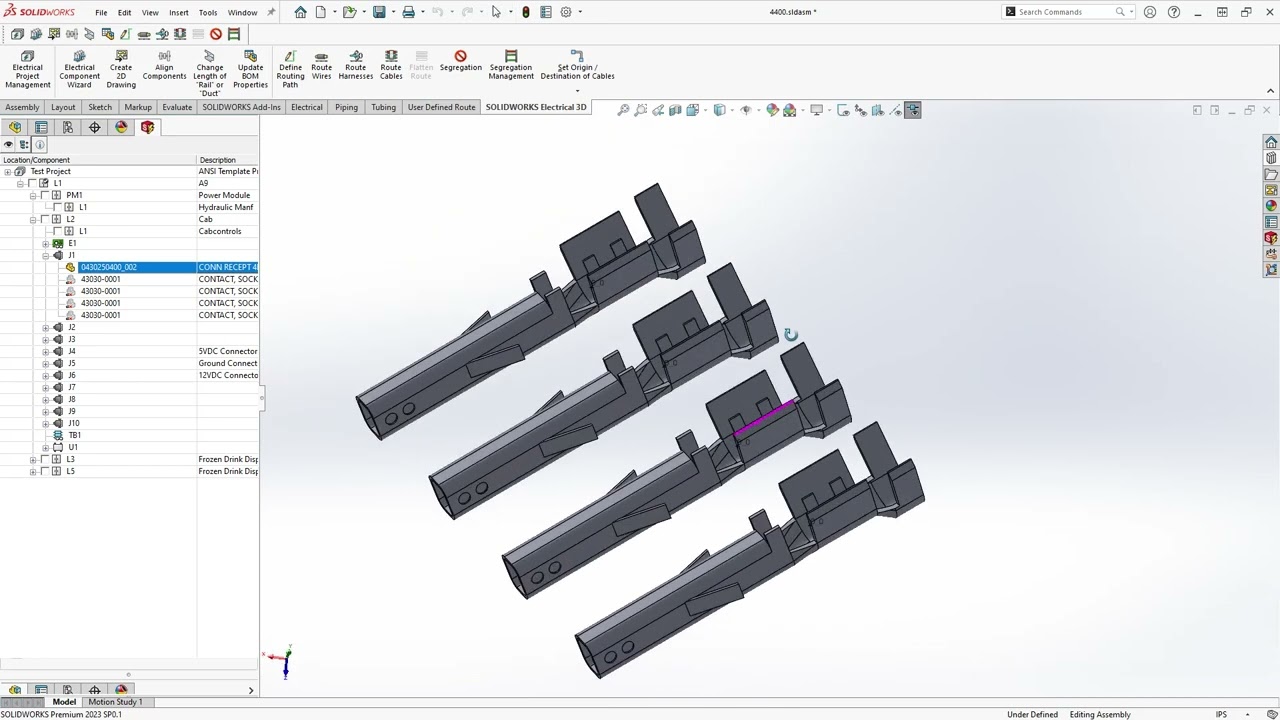Click the Zoom to Area icon
This screenshot has width=1280, height=720.
pyautogui.click(x=641, y=110)
